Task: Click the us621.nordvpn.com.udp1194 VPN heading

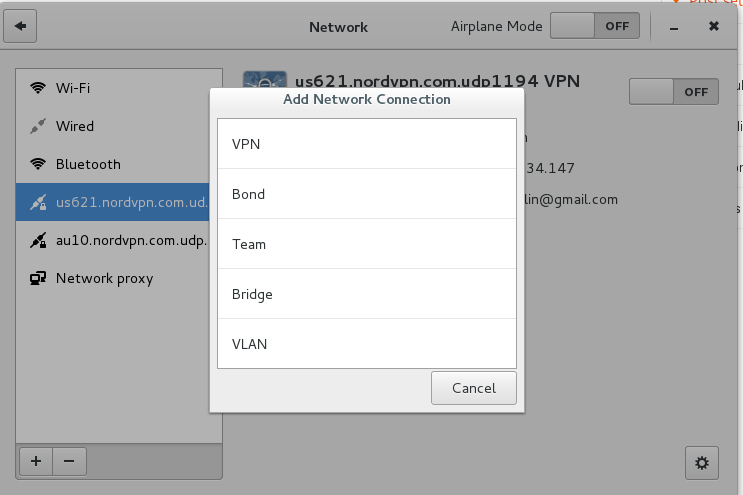Action: coord(437,81)
